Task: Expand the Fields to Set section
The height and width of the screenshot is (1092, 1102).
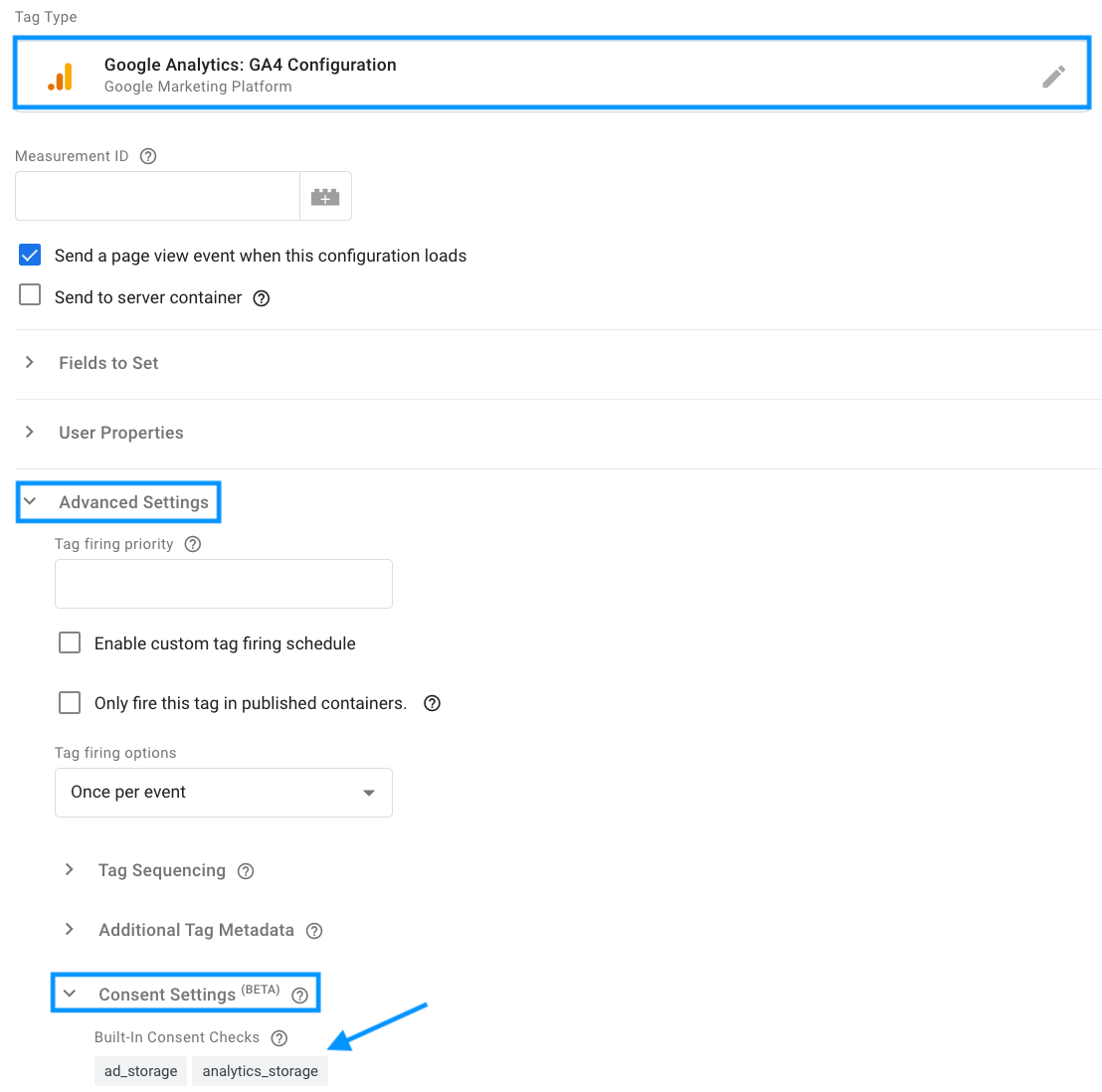Action: (x=108, y=363)
